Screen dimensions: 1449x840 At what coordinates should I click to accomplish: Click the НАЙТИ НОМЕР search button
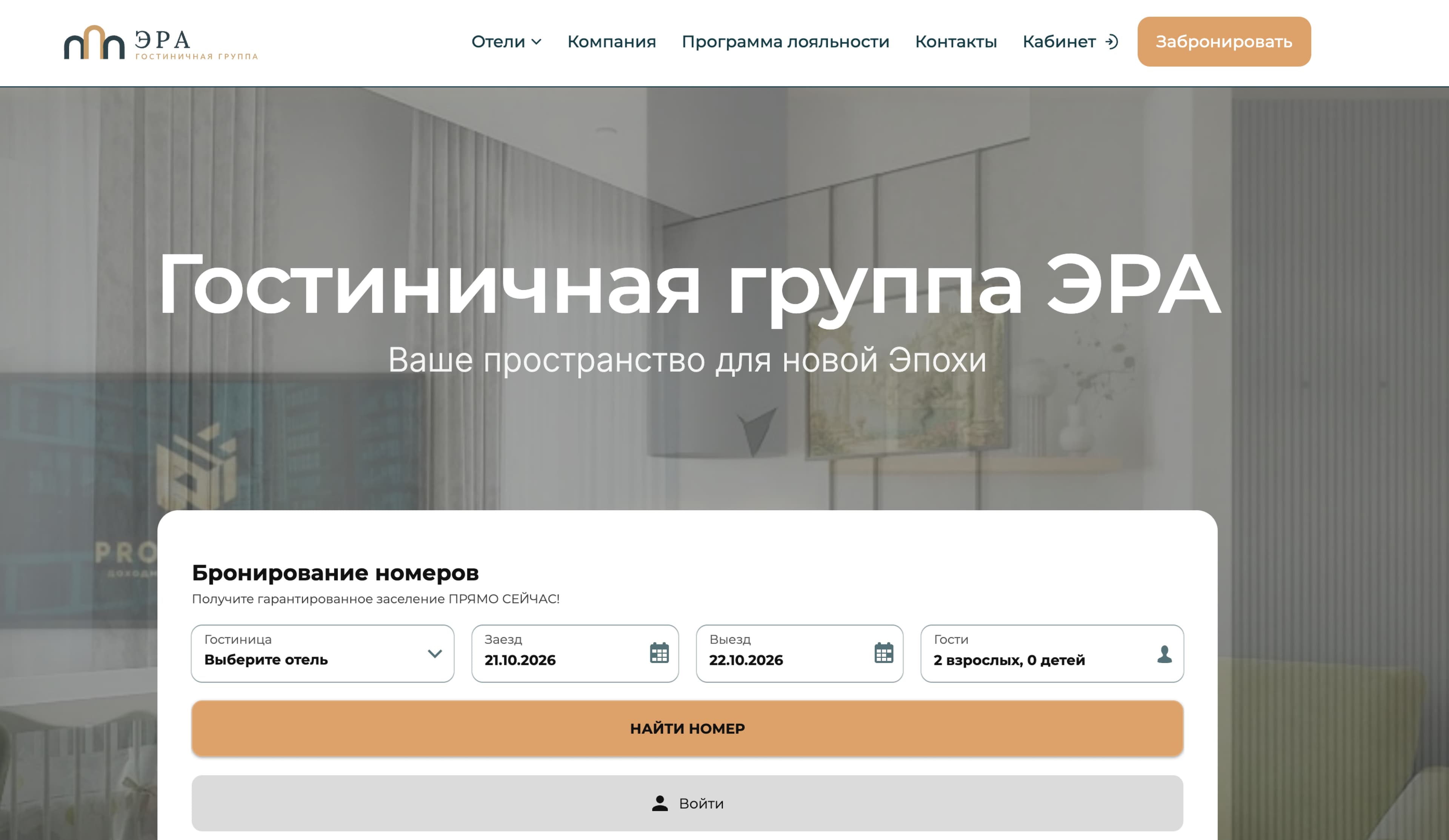click(687, 728)
